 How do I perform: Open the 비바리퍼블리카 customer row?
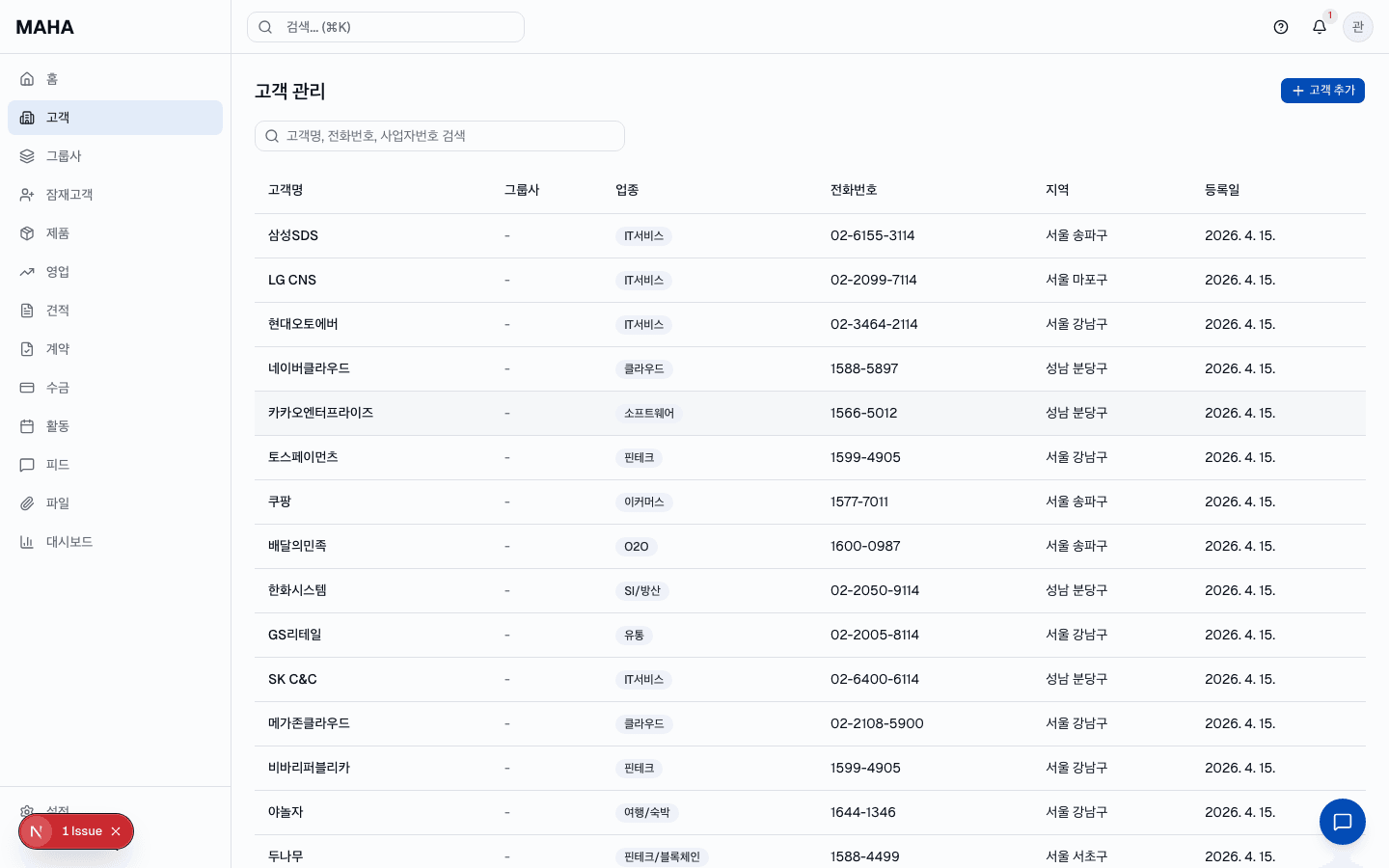[x=810, y=768]
